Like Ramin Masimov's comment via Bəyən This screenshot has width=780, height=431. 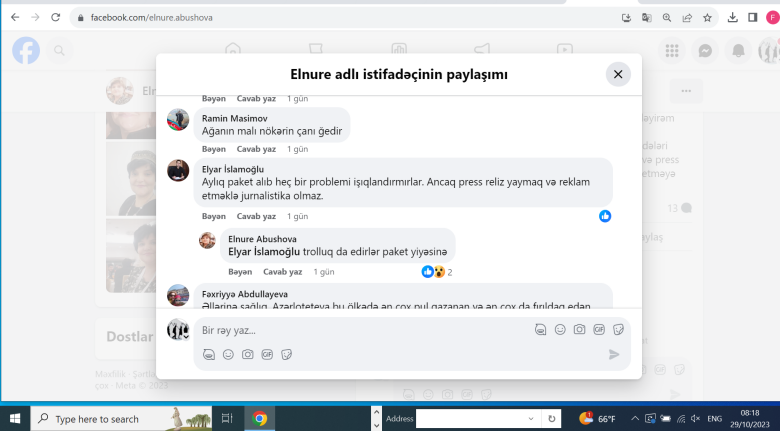pyautogui.click(x=214, y=149)
